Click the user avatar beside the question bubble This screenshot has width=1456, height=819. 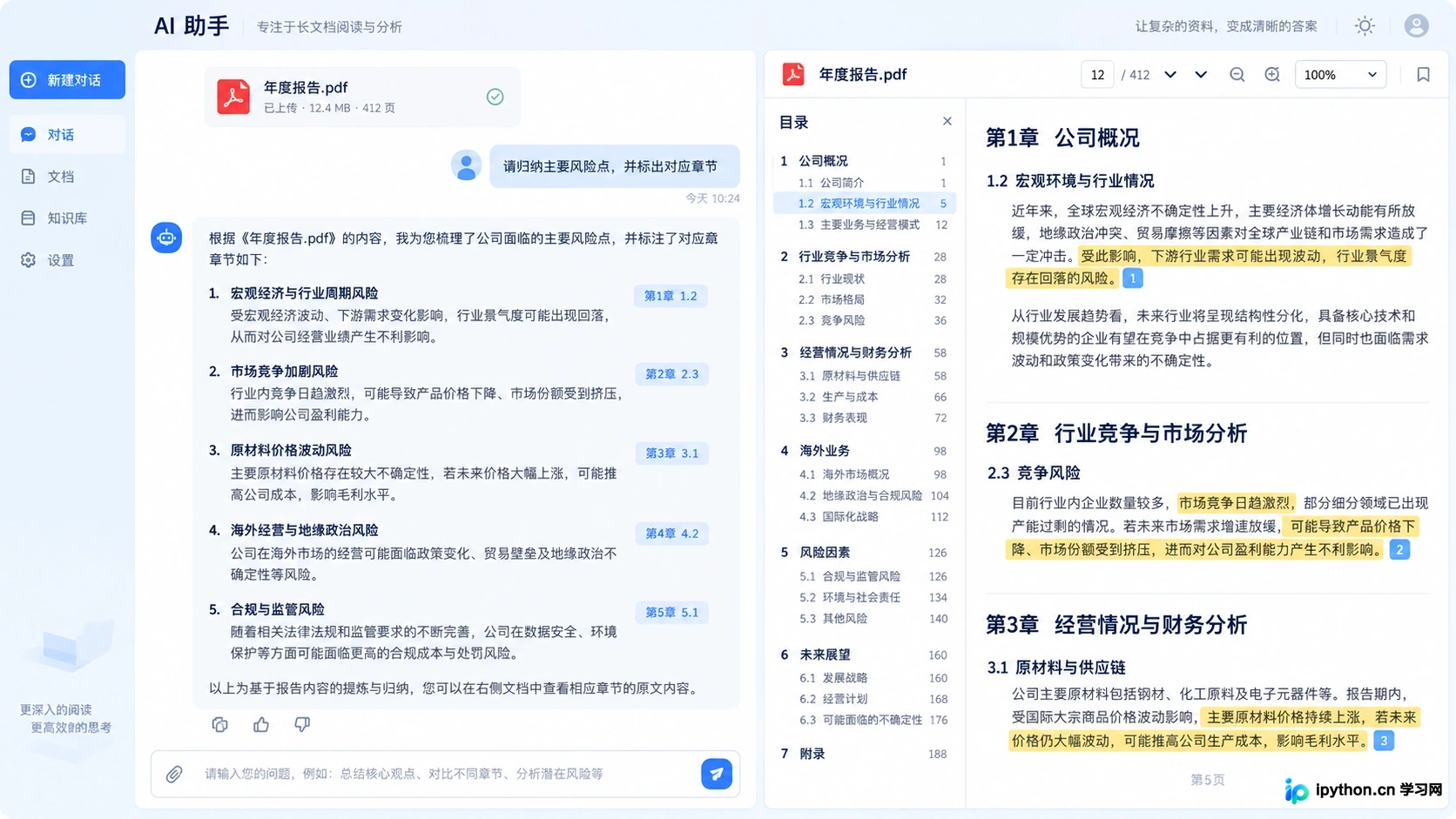coord(466,165)
